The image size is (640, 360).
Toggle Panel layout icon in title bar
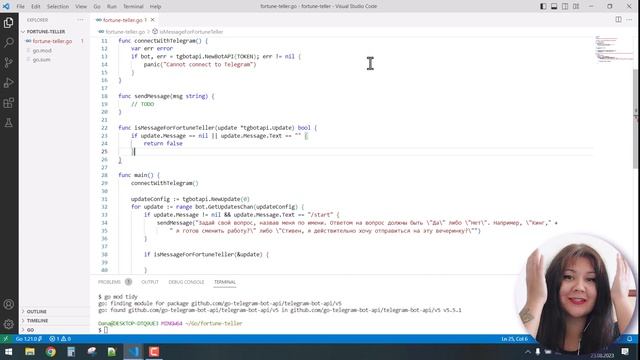pos(554,6)
